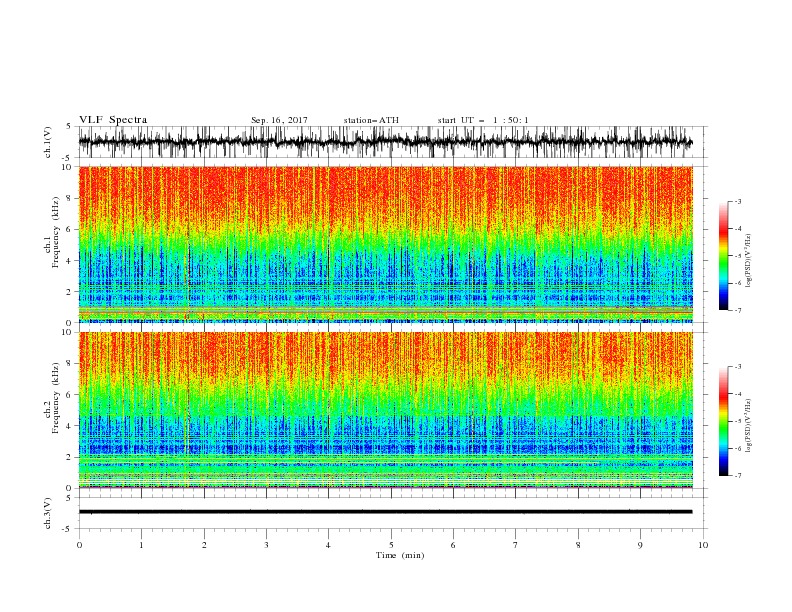Click the ch.1 spectrogram color bar
This screenshot has width=792, height=612.
point(723,255)
